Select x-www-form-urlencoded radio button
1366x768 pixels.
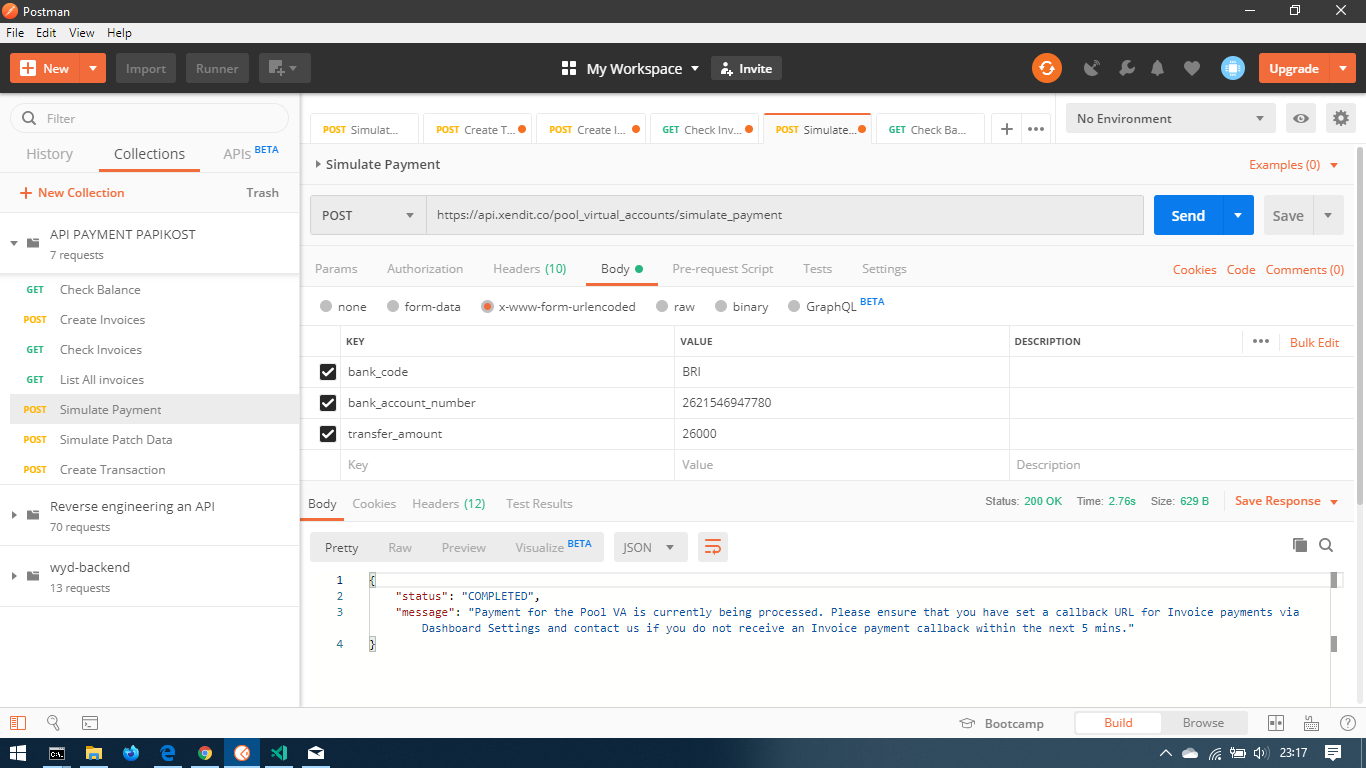(x=487, y=306)
